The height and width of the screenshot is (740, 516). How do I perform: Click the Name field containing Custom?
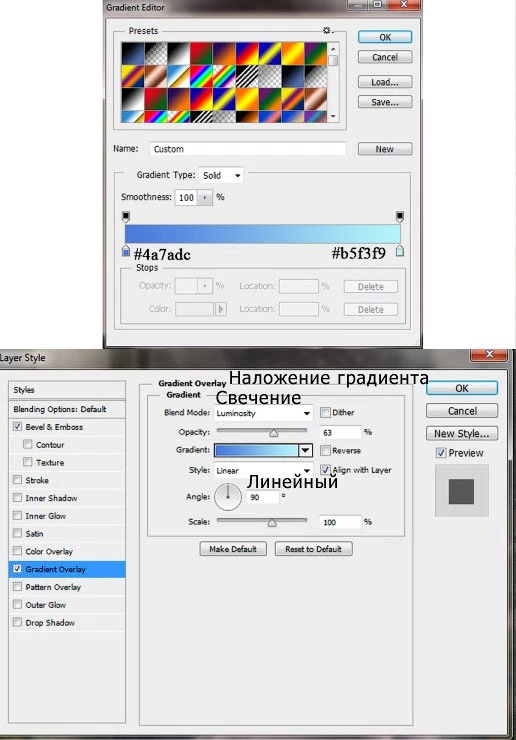pyautogui.click(x=248, y=149)
